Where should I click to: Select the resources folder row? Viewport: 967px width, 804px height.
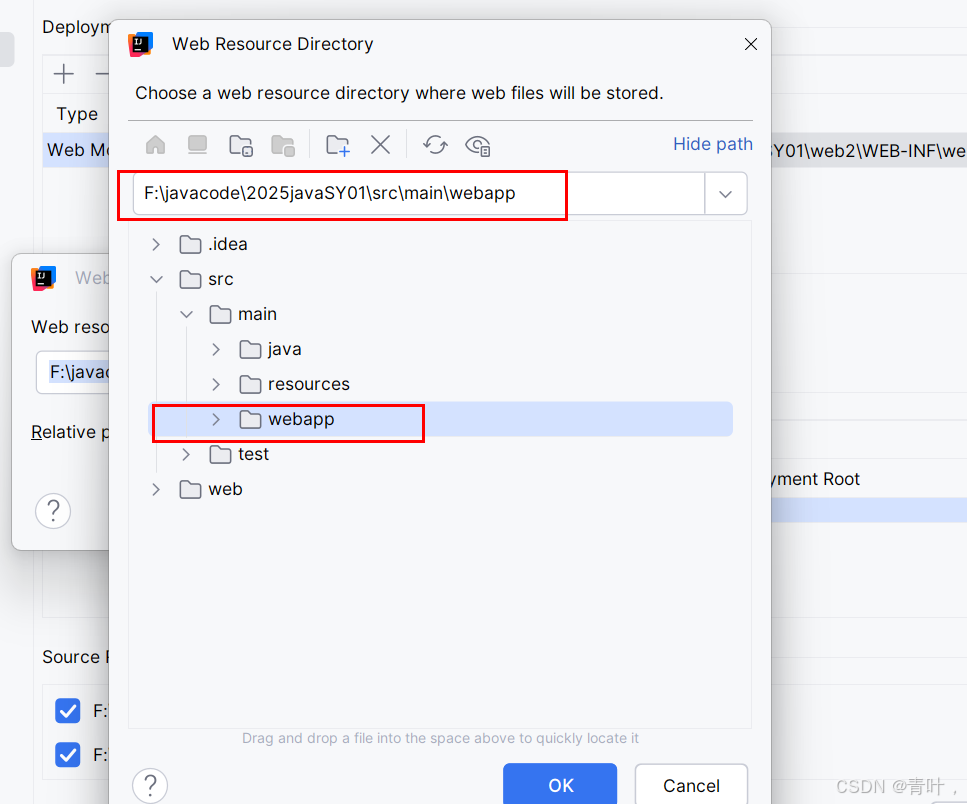click(x=440, y=385)
